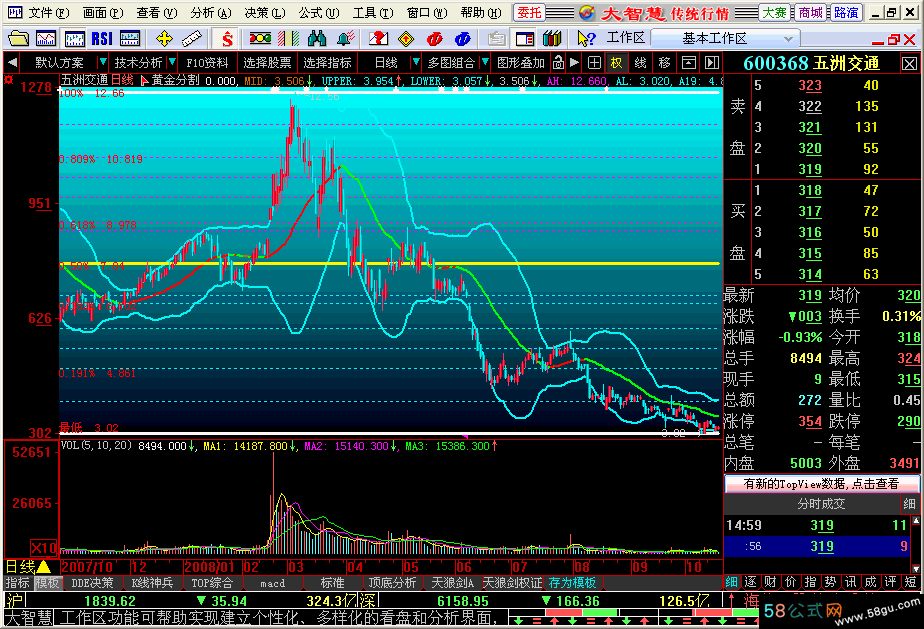Switch to the 顶底分析 template tab
The image size is (924, 629).
[392, 583]
